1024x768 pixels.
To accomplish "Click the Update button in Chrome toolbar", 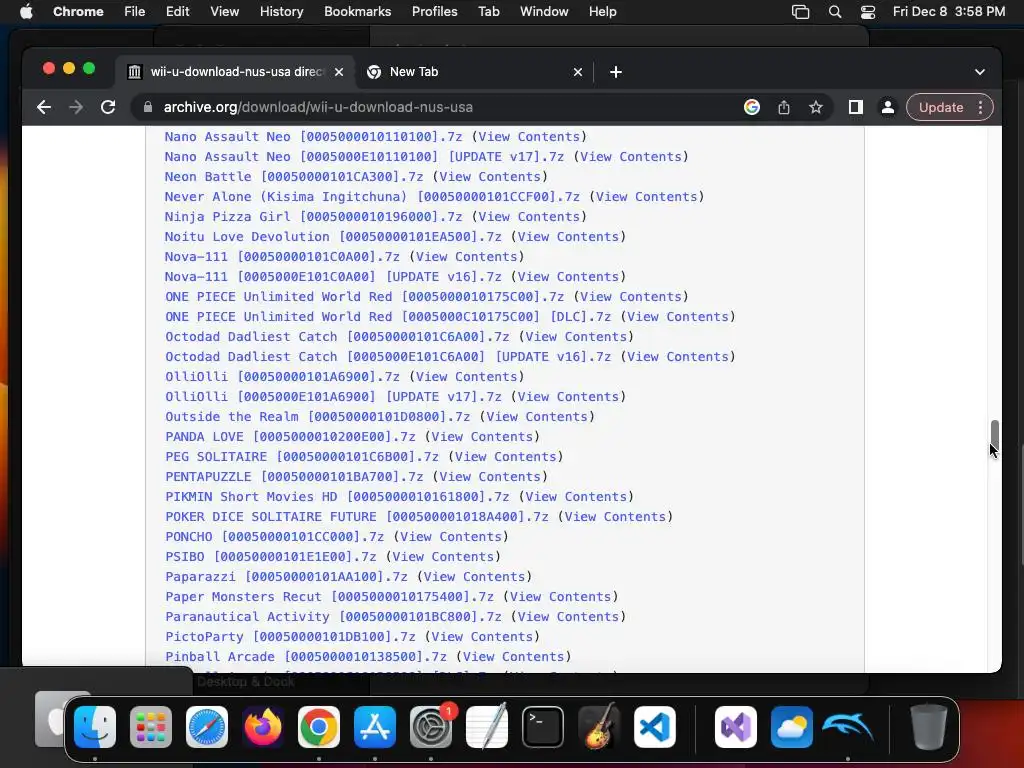I will click(x=941, y=107).
